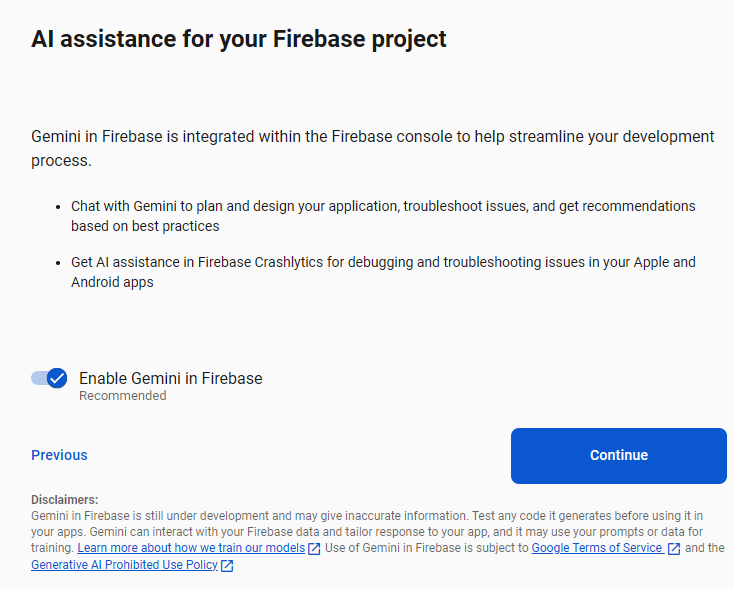
Task: Click the "AI assistance for your Firebase project" heading
Action: 239,39
